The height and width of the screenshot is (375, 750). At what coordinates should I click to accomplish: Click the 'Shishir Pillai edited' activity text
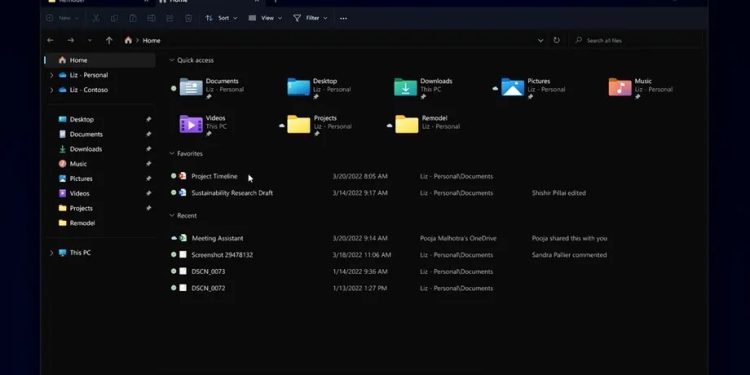559,193
